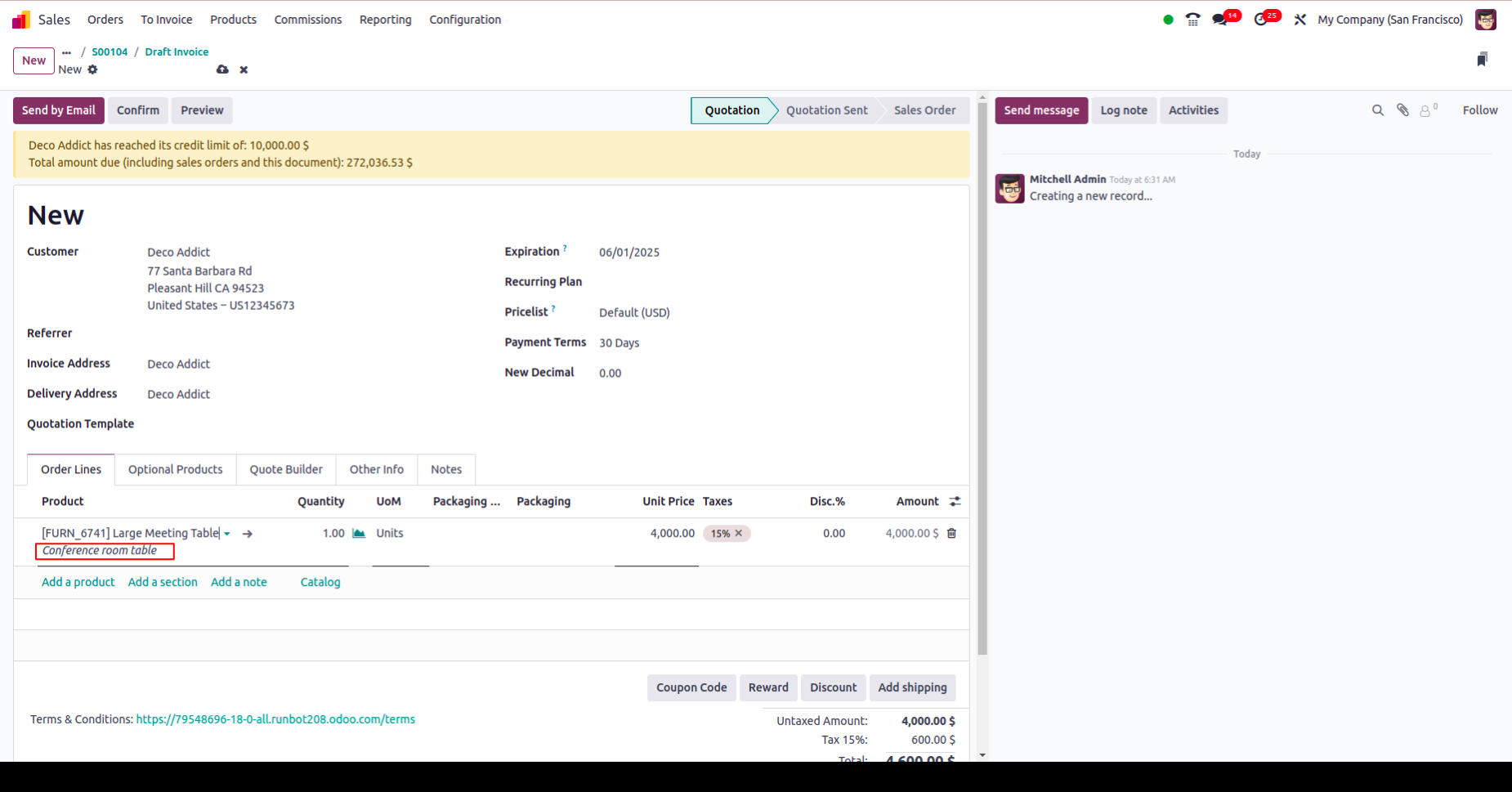The width and height of the screenshot is (1512, 792).
Task: Click Add a note
Action: (x=239, y=582)
